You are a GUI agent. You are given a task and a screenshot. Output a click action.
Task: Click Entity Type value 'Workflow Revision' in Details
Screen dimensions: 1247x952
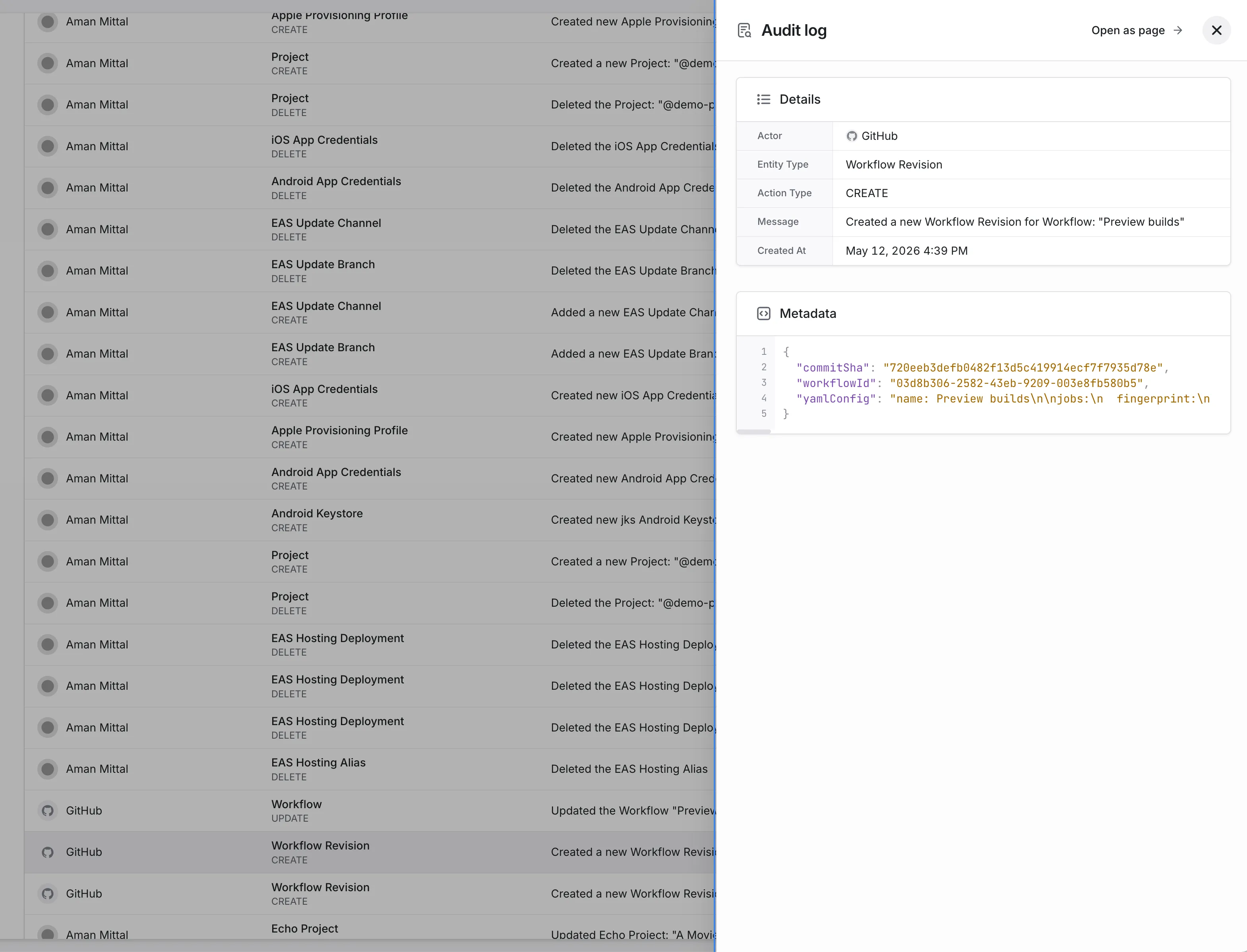pyautogui.click(x=894, y=164)
